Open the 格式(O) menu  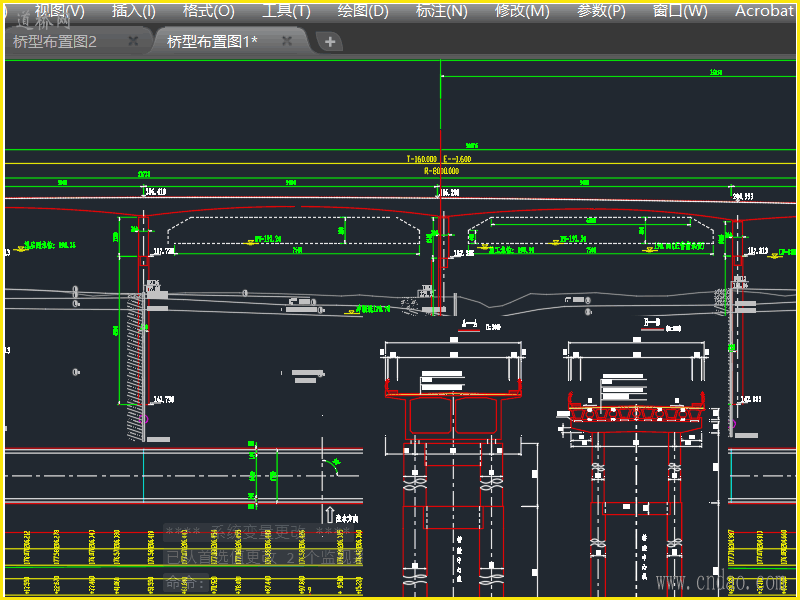point(209,11)
